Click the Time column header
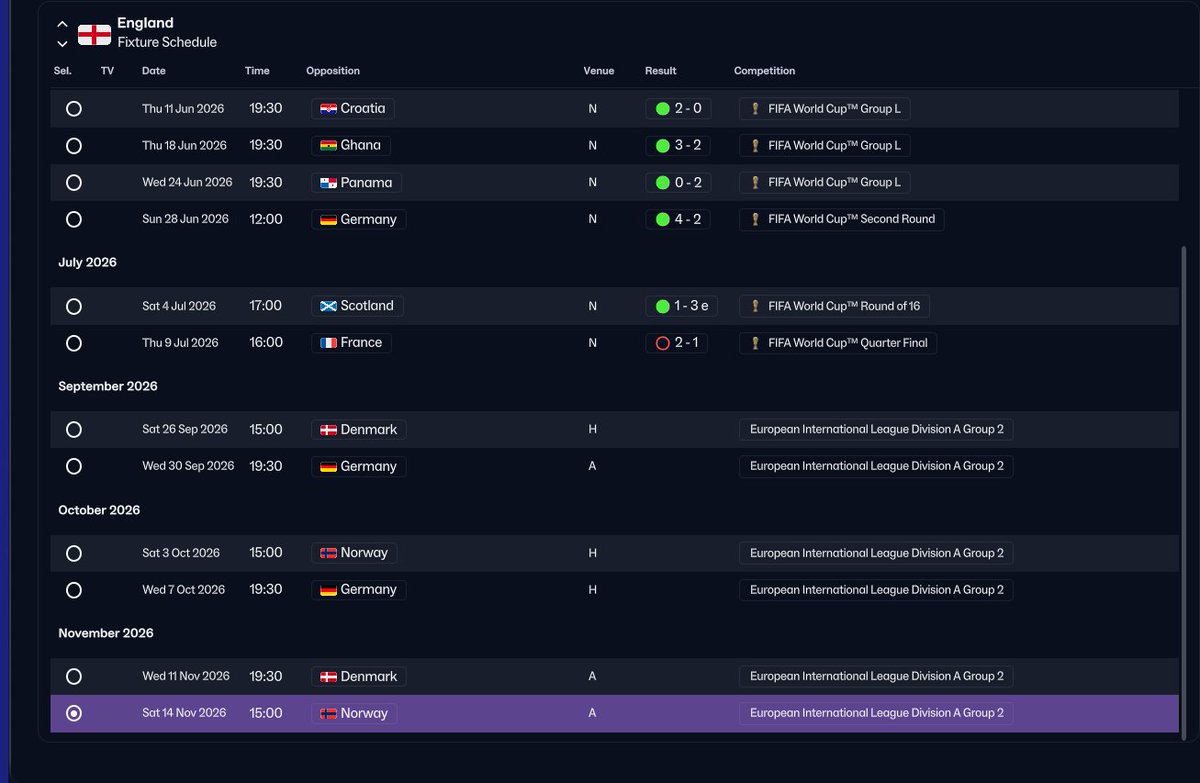 [x=257, y=71]
